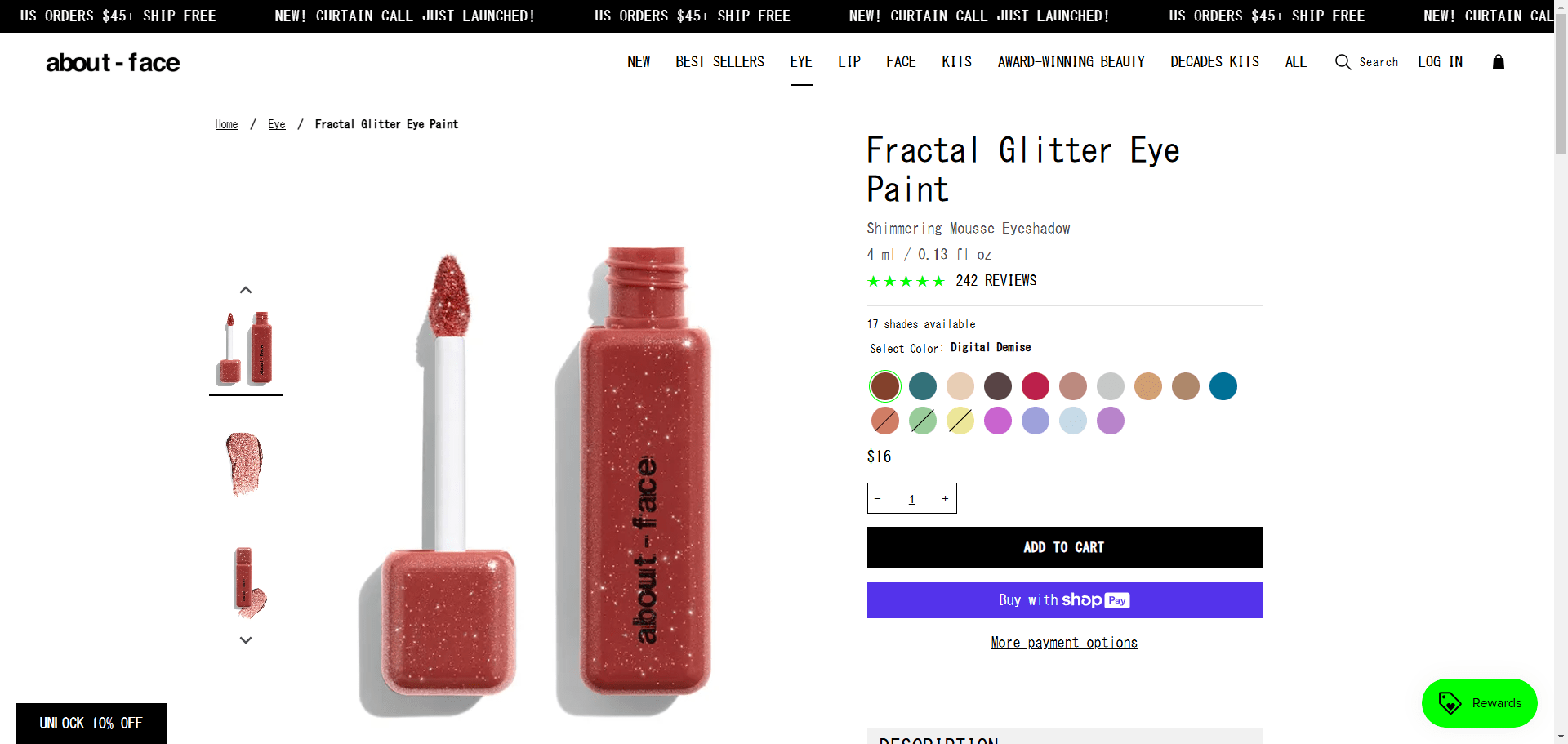Collapse thumbnails with up chevron arrow
The height and width of the screenshot is (744, 1568).
[245, 289]
